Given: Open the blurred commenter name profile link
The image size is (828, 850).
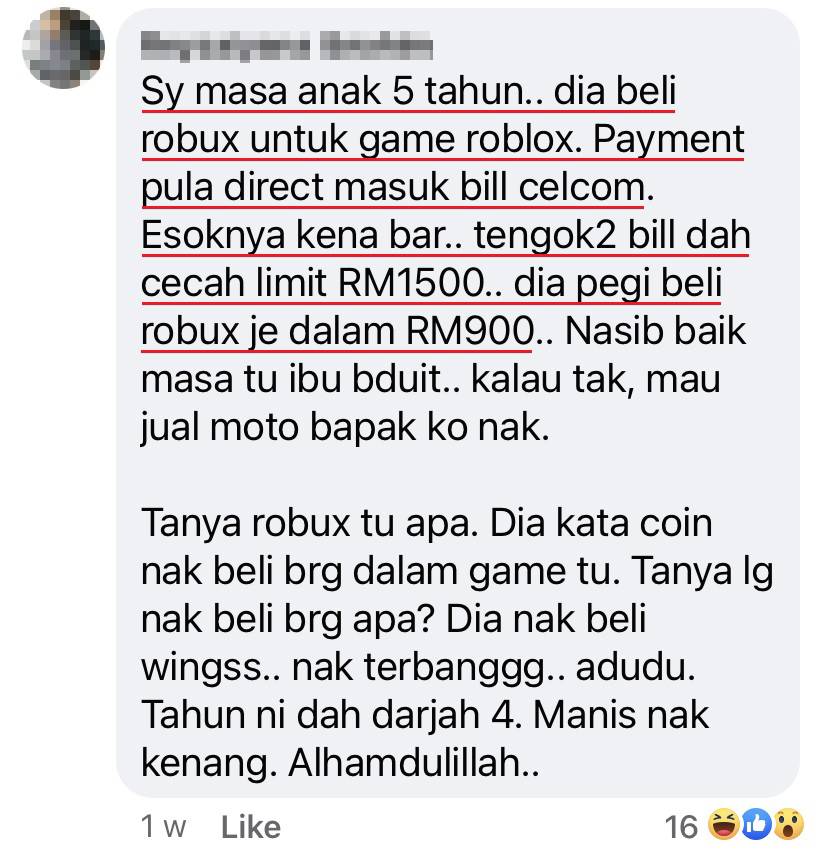Looking at the screenshot, I should tap(287, 47).
